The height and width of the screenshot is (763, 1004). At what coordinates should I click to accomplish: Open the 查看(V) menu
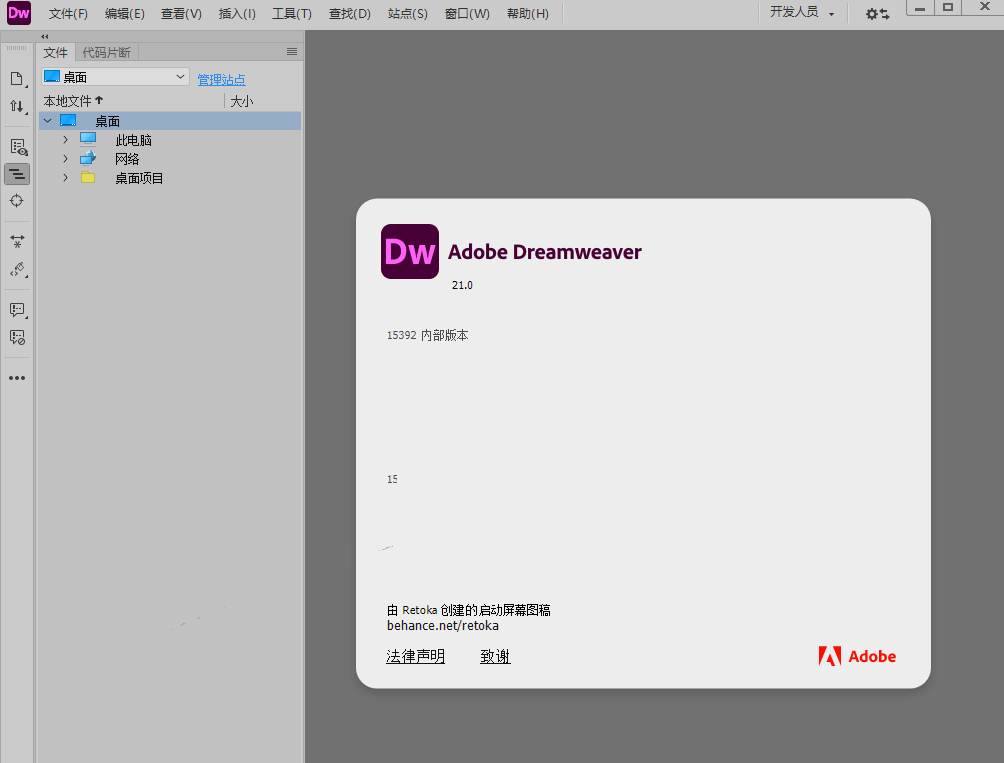[181, 13]
